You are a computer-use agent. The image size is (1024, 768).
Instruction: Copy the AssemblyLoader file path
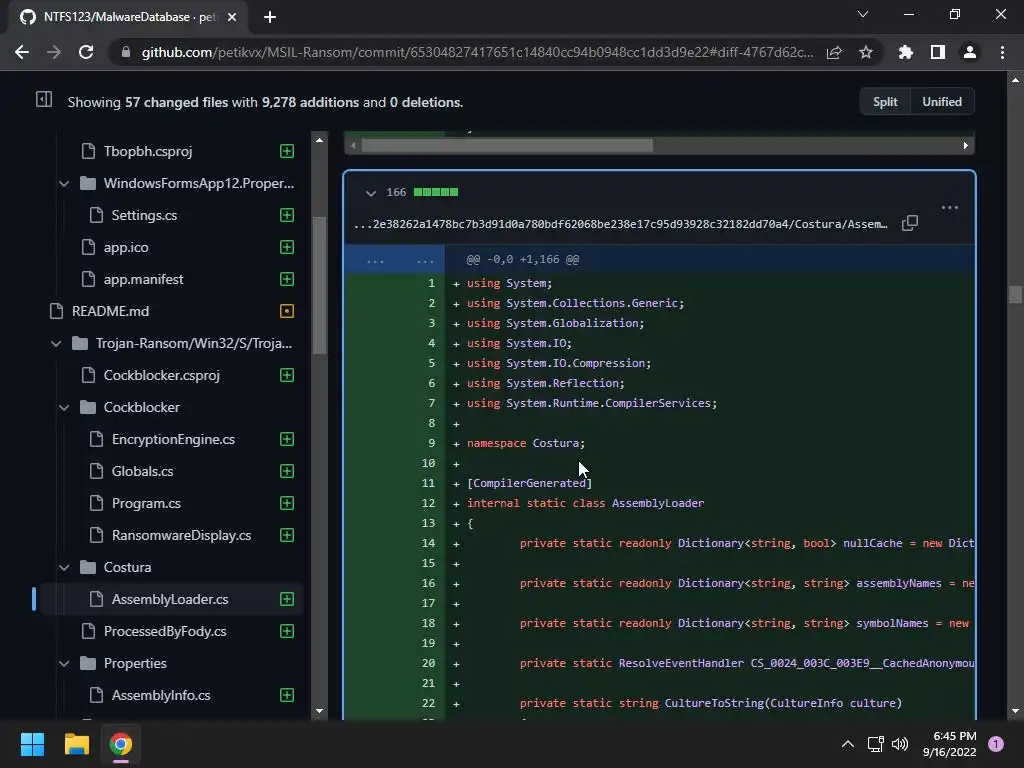point(910,223)
